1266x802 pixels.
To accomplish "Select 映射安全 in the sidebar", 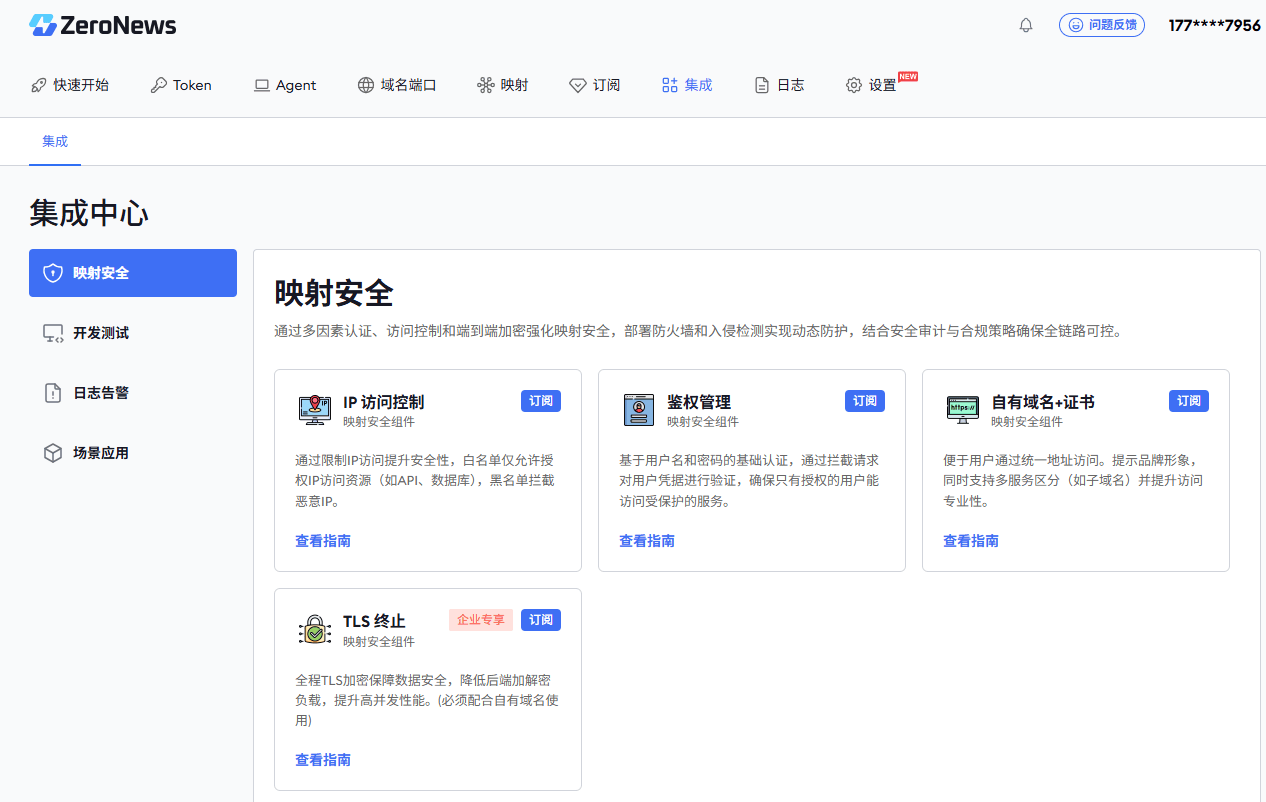I will (133, 273).
